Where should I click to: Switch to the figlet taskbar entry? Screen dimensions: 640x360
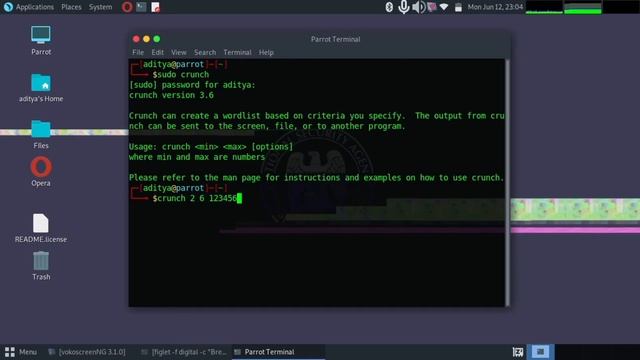point(184,352)
